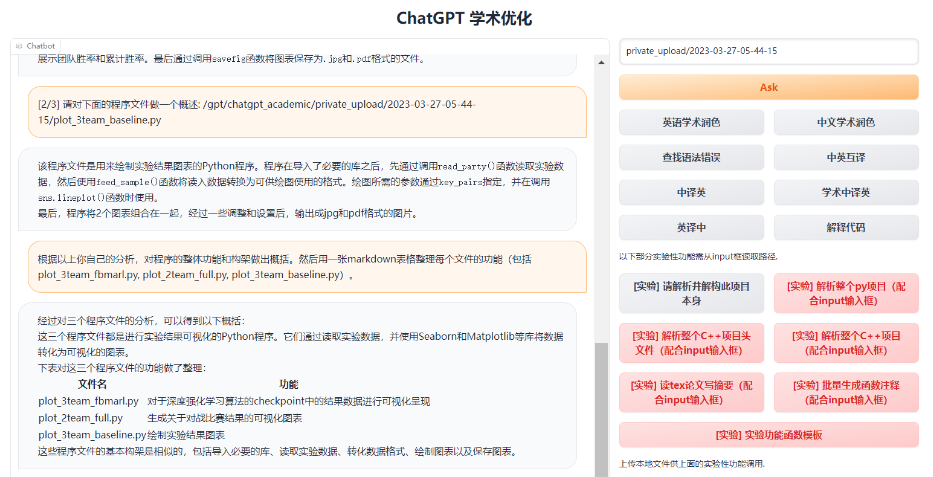Run [实验] 请解析并解构此项目本身
Viewport: 933px width, 477px height.
click(691, 293)
